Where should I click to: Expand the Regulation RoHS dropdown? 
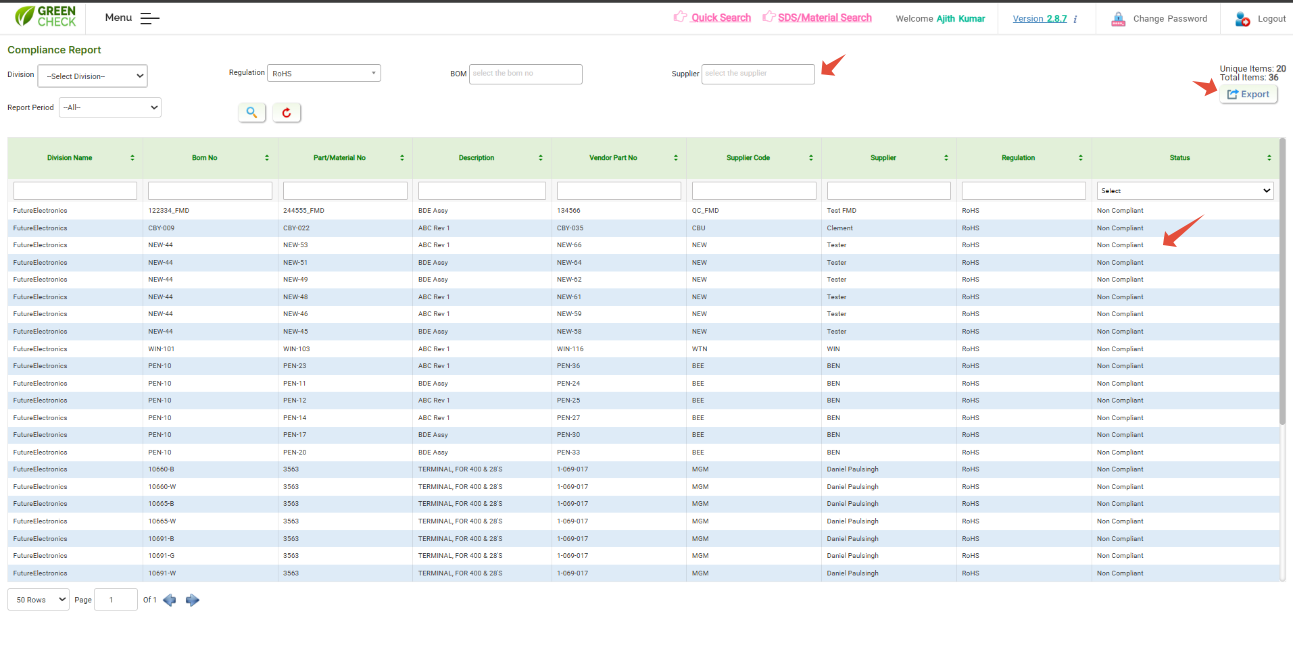pos(325,73)
